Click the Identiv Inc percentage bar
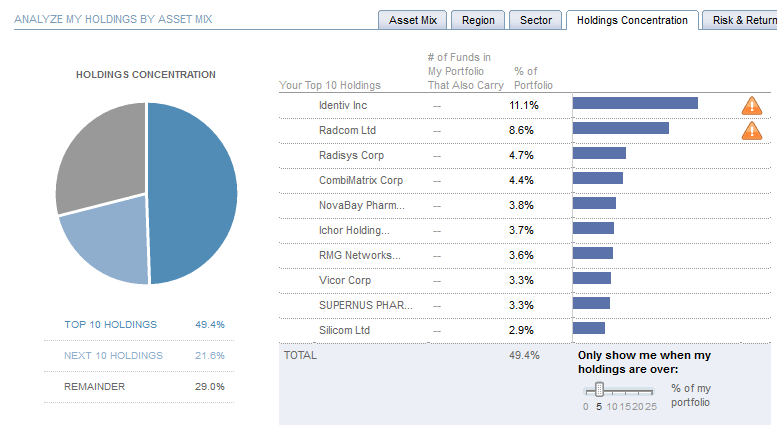The image size is (777, 434). coord(634,103)
